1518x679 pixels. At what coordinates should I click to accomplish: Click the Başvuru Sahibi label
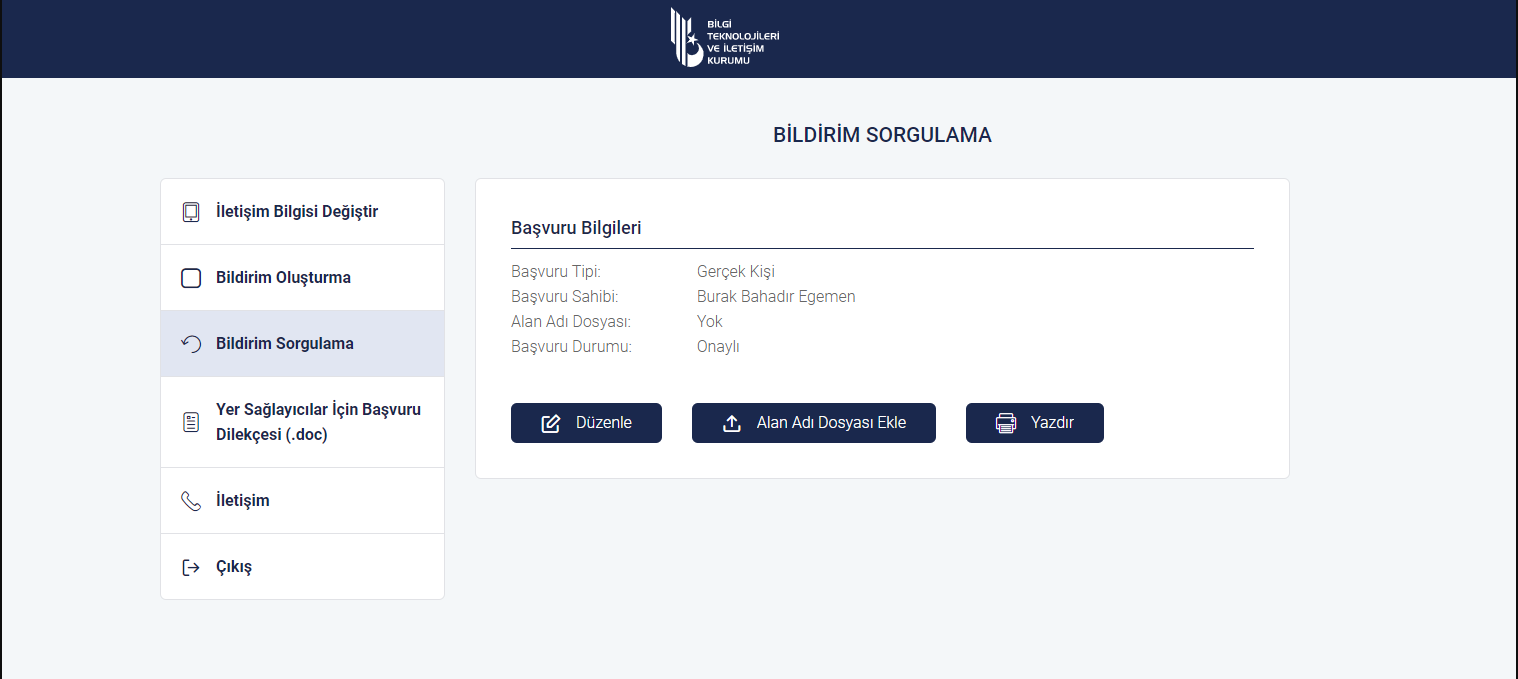click(564, 296)
